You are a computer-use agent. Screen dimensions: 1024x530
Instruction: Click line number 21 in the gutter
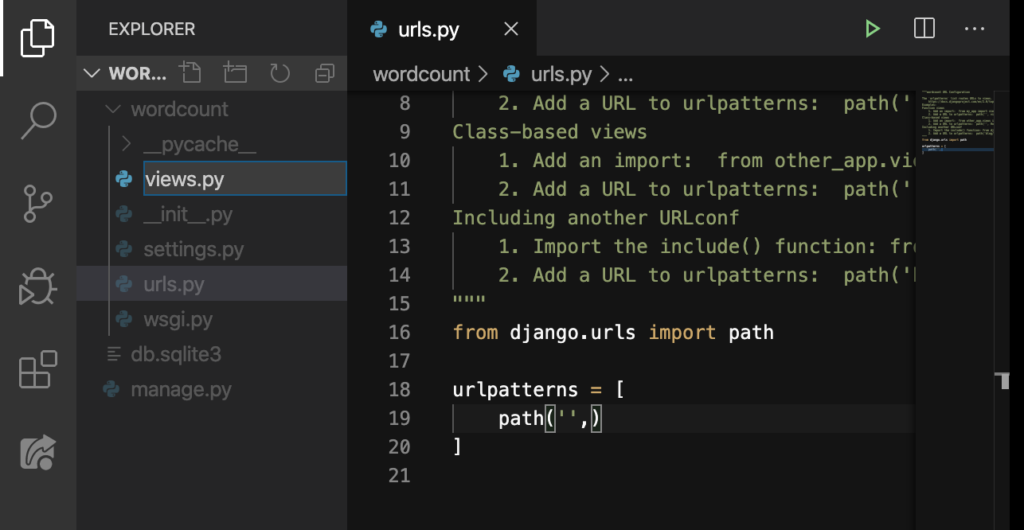click(398, 476)
